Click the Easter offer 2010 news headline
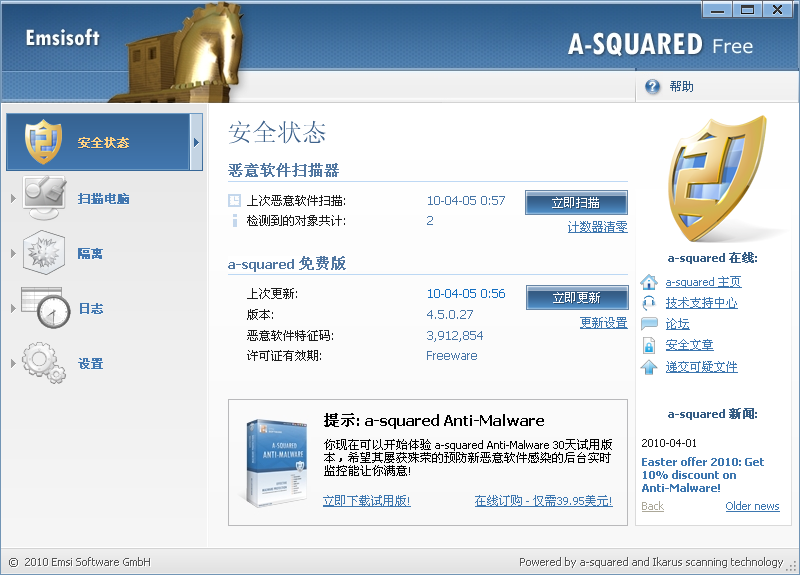Screen dimensions: 800x575 [703, 474]
